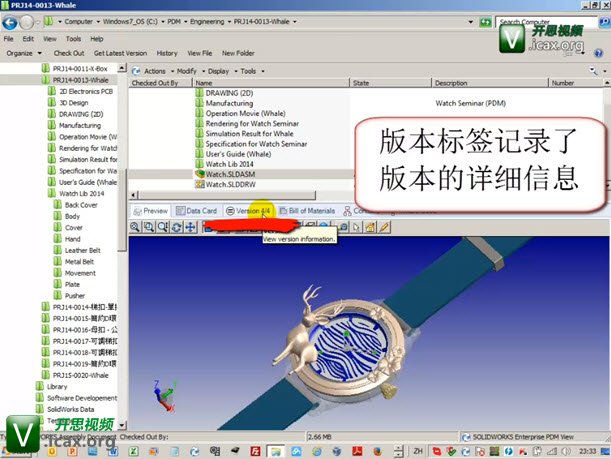Click the help question mark icon

599,53
